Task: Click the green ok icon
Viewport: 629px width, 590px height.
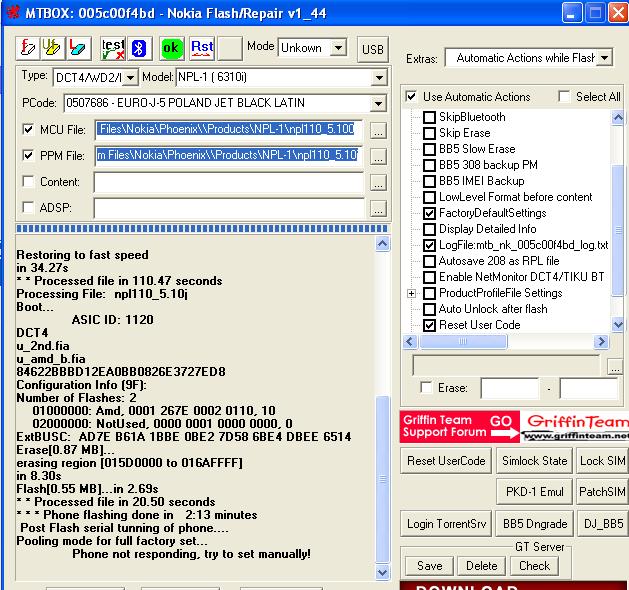Action: pos(172,48)
